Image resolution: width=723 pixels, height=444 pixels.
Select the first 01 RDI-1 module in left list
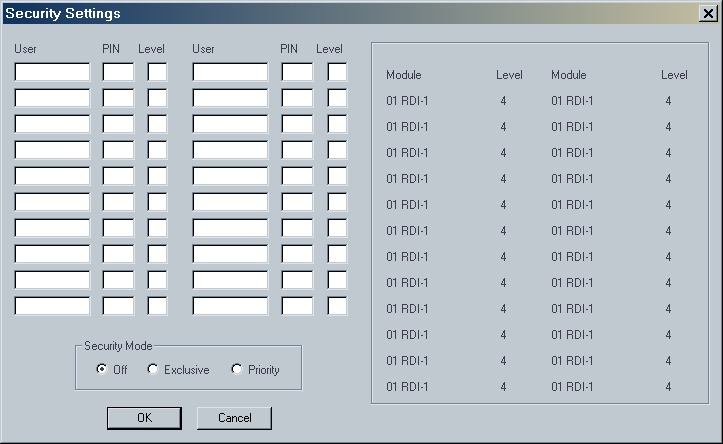point(407,101)
